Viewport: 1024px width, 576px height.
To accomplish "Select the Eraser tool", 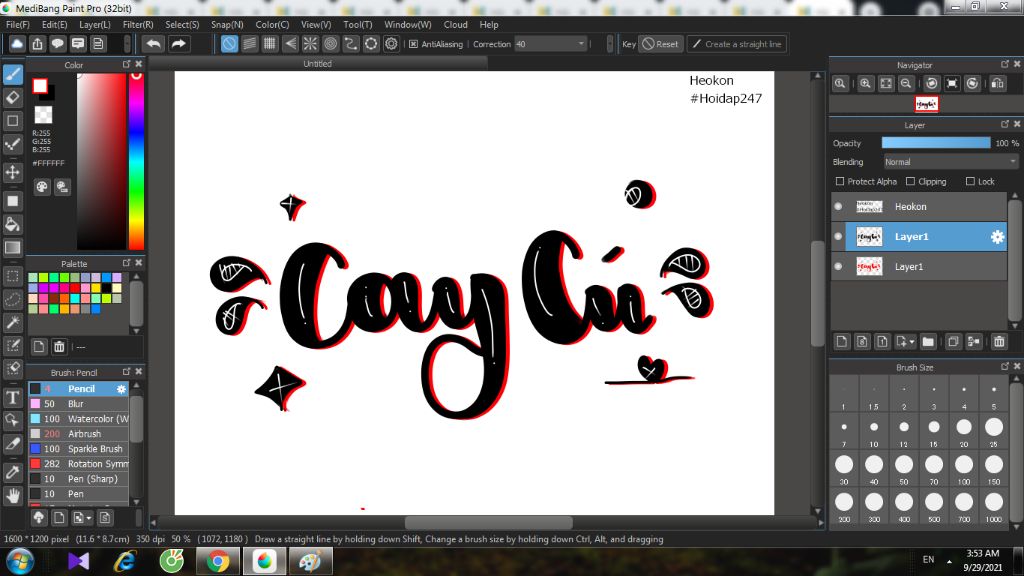I will 12,98.
